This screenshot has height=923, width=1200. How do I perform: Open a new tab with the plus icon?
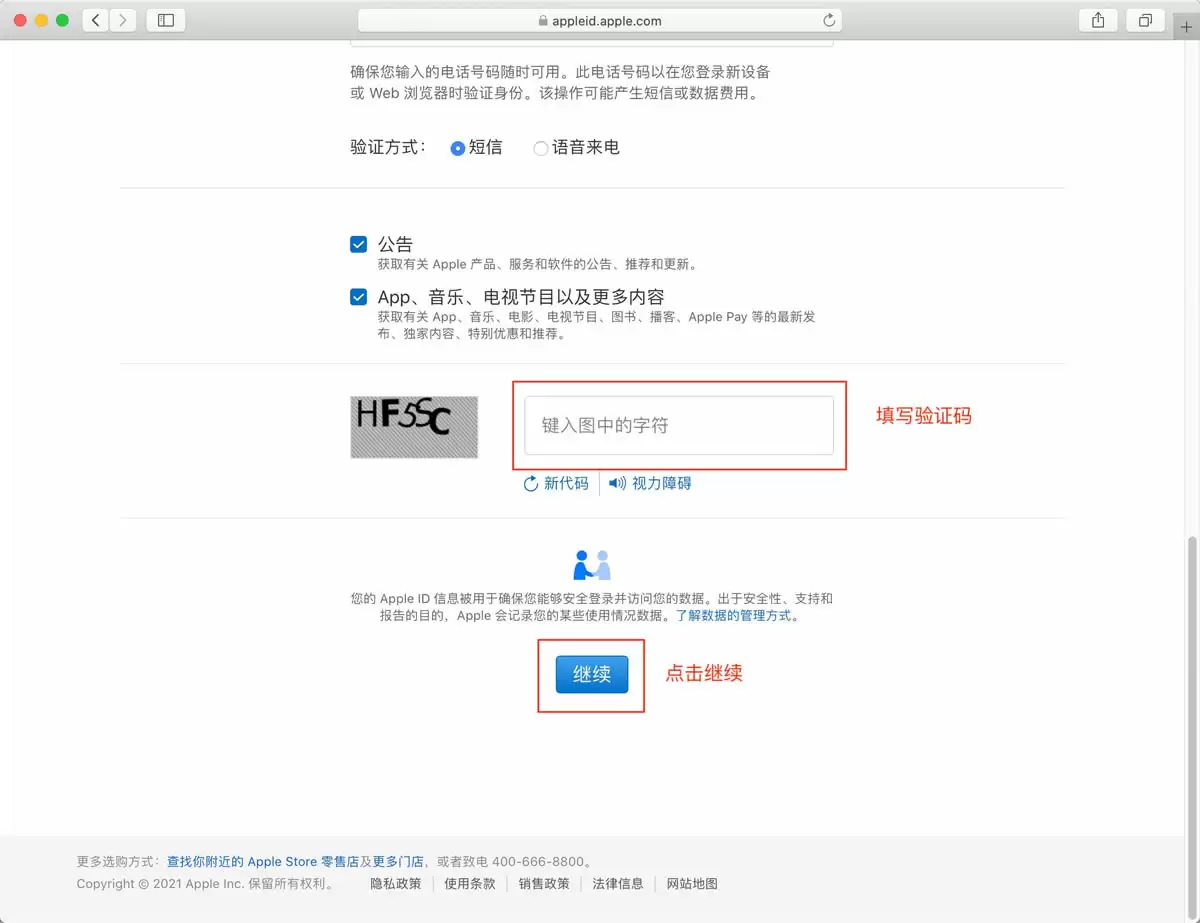pyautogui.click(x=1185, y=28)
